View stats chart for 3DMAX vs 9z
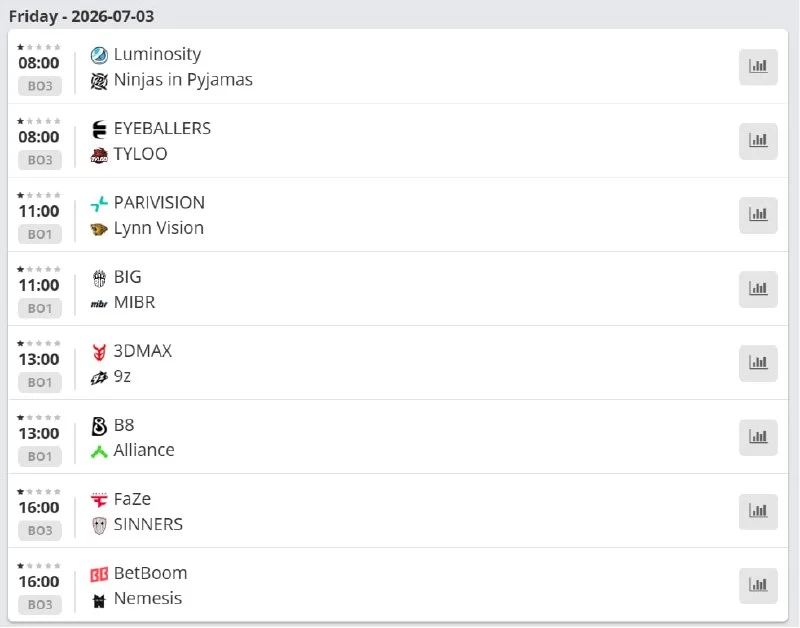The image size is (800, 628). 758,363
